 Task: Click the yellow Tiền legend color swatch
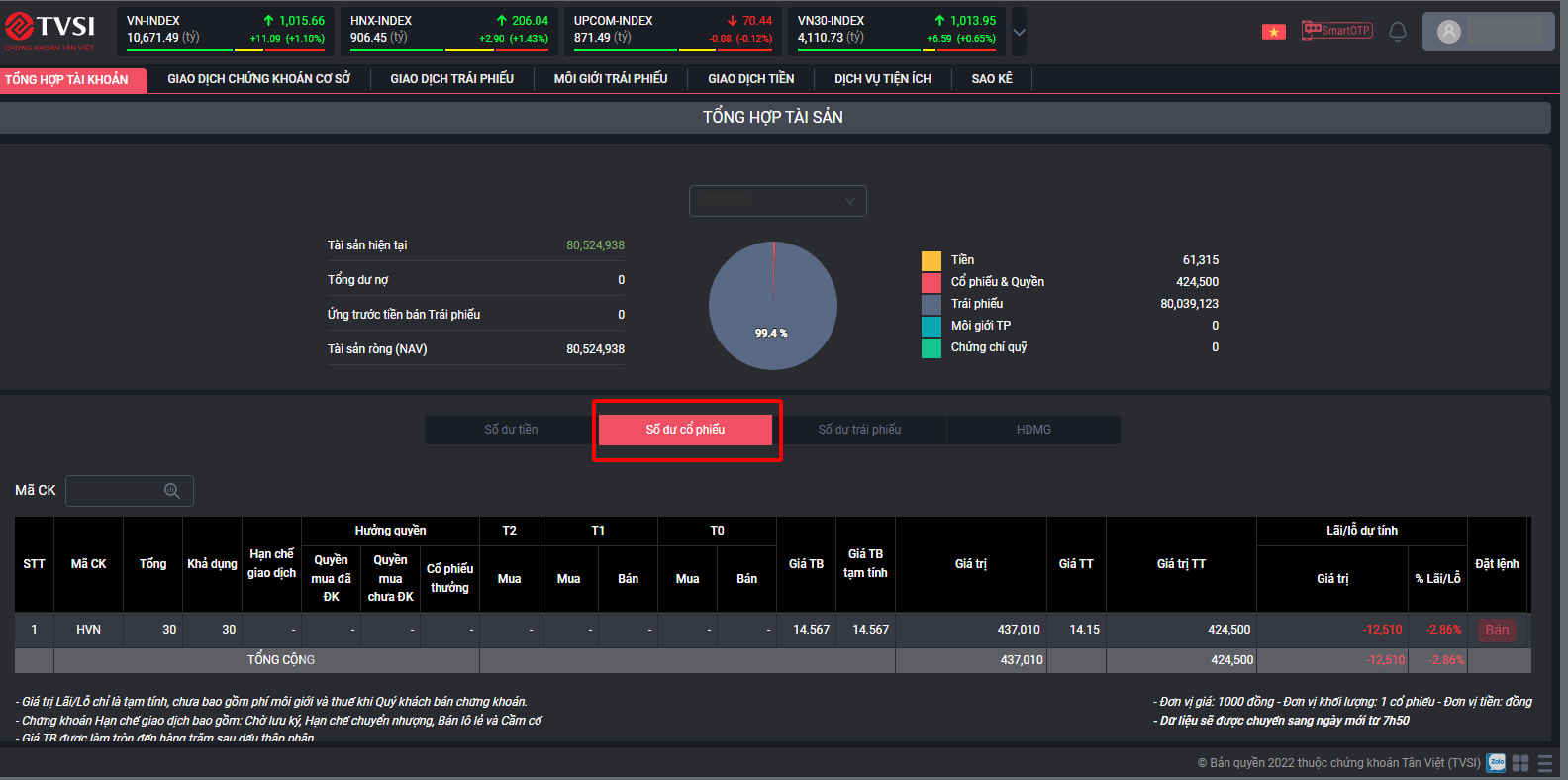931,260
